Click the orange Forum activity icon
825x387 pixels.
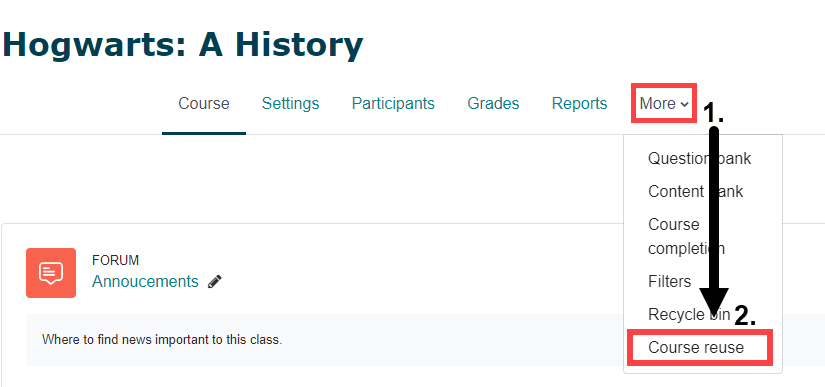(51, 273)
